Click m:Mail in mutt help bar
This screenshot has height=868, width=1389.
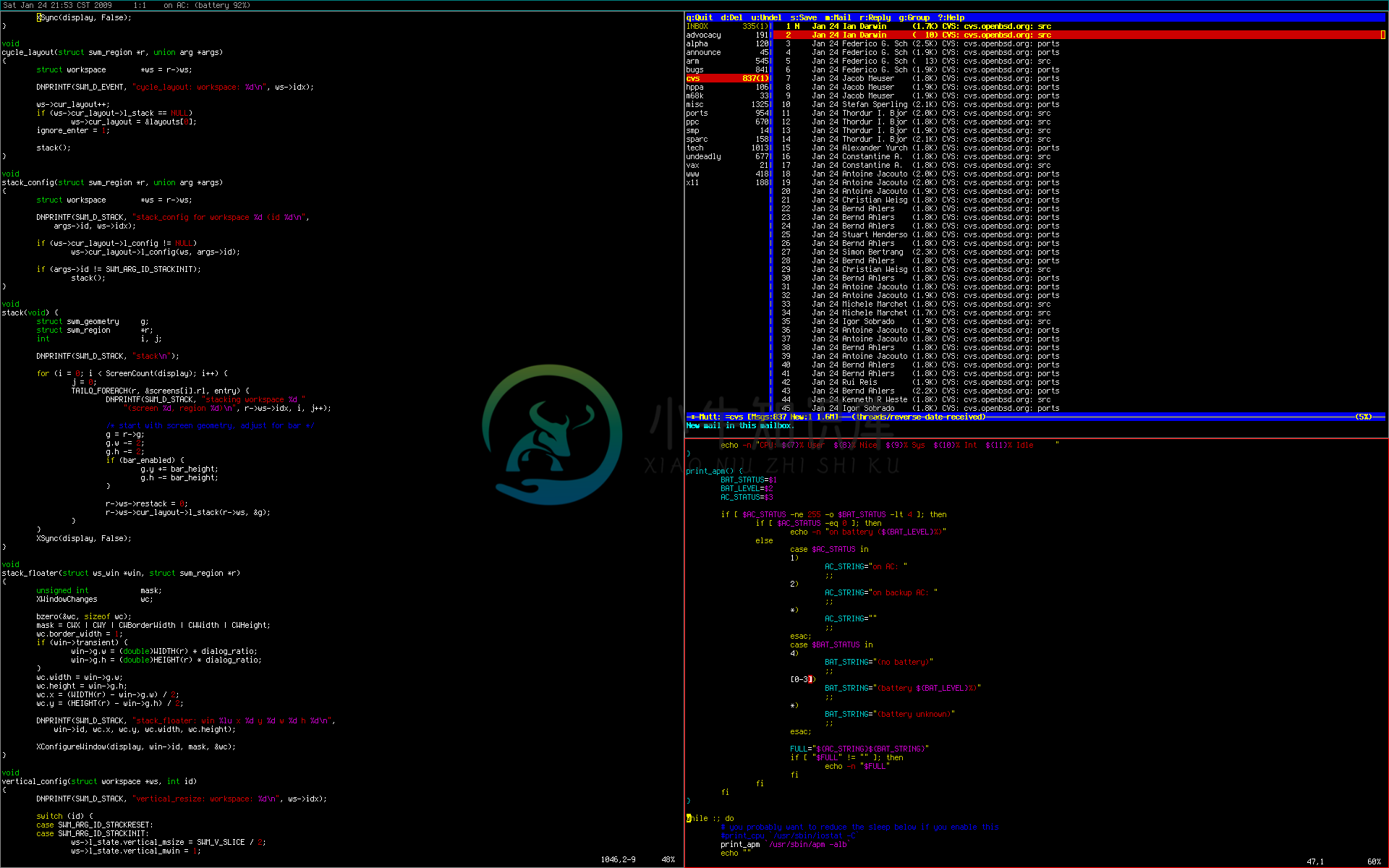[838, 17]
